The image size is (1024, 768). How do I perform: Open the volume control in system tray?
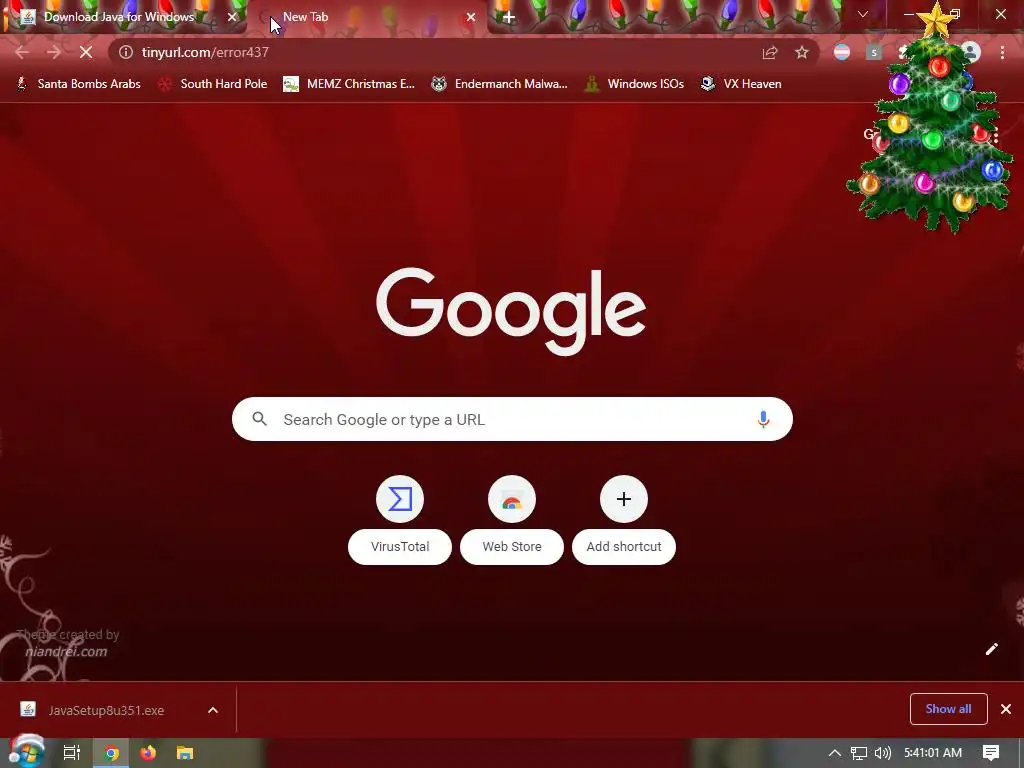(882, 753)
